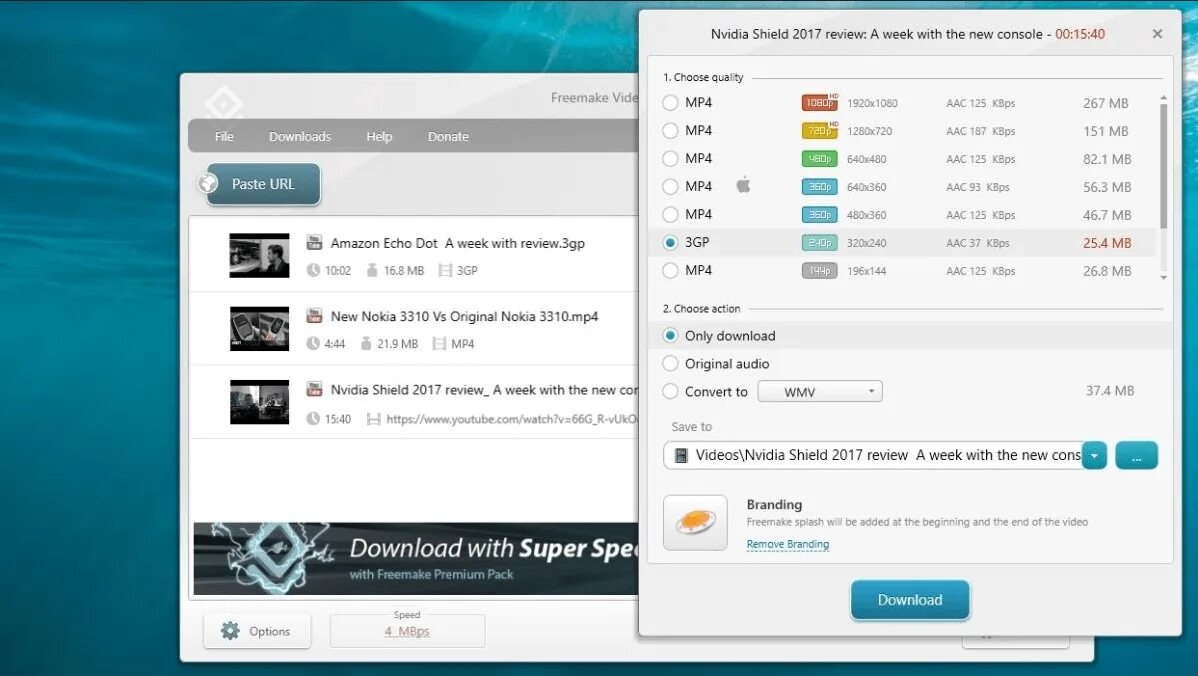The image size is (1198, 676).
Task: Click the 240p quality badge
Action: (819, 243)
